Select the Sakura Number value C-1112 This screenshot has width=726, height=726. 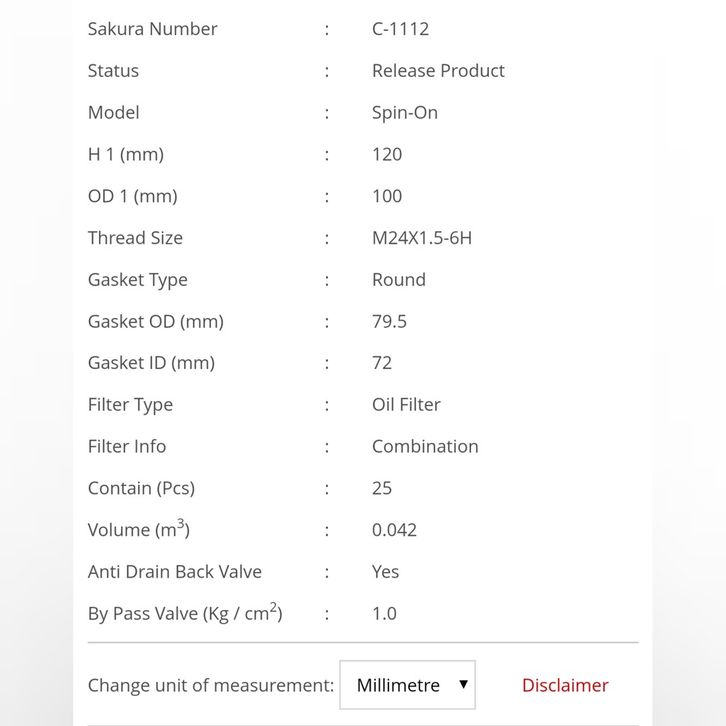pyautogui.click(x=400, y=29)
